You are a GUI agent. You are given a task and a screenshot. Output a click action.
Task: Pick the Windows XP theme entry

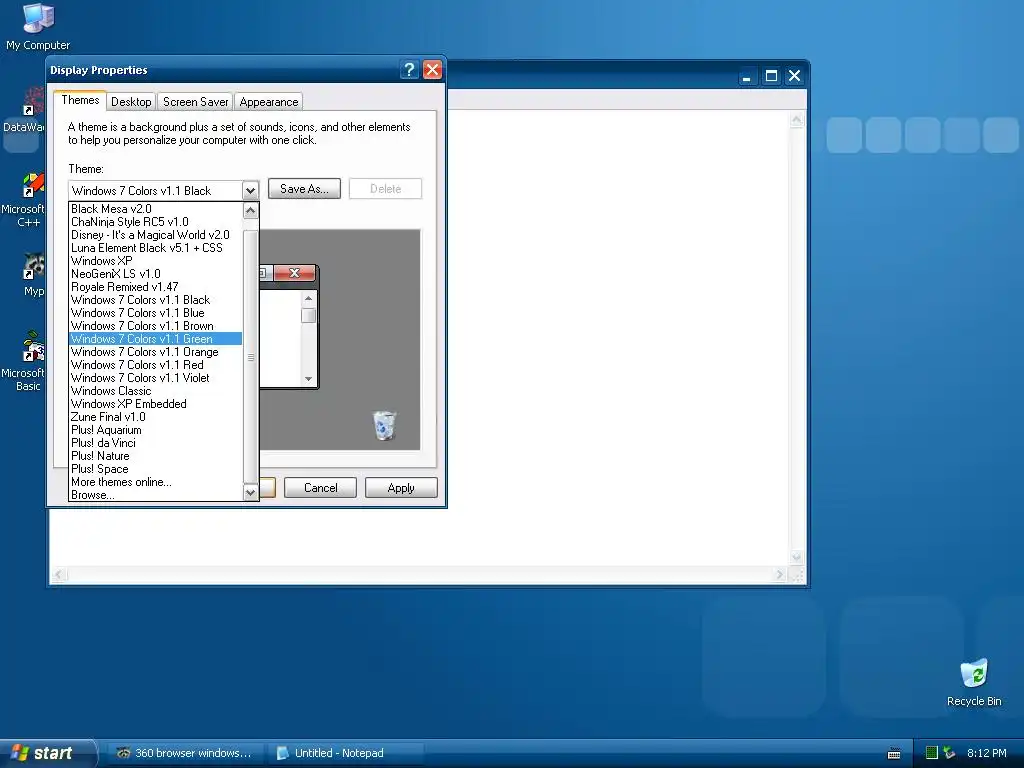pos(155,261)
